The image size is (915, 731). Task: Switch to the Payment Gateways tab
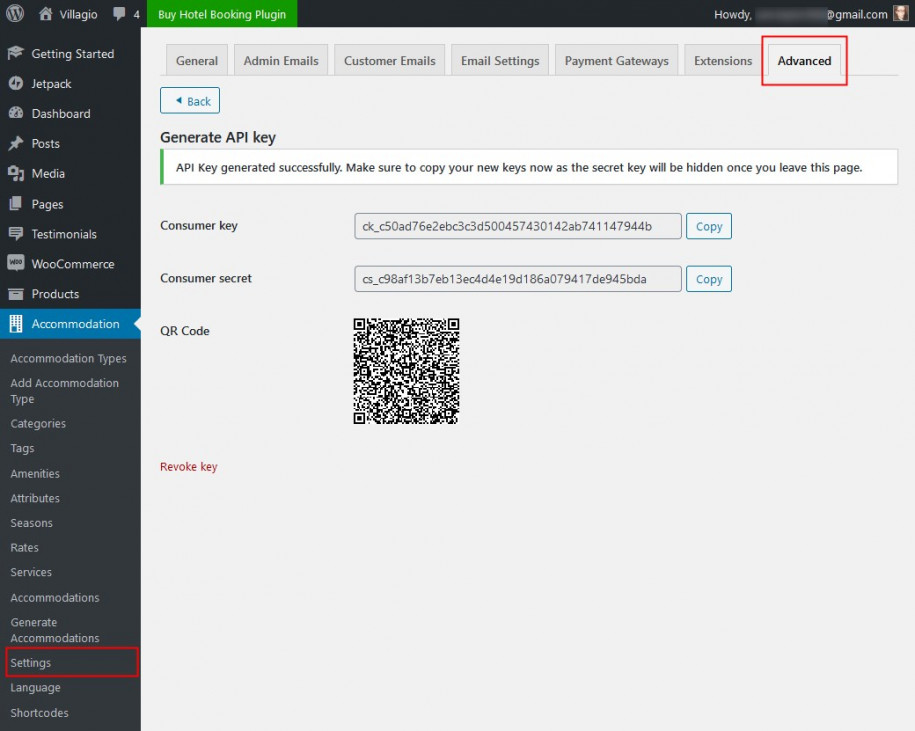point(616,61)
